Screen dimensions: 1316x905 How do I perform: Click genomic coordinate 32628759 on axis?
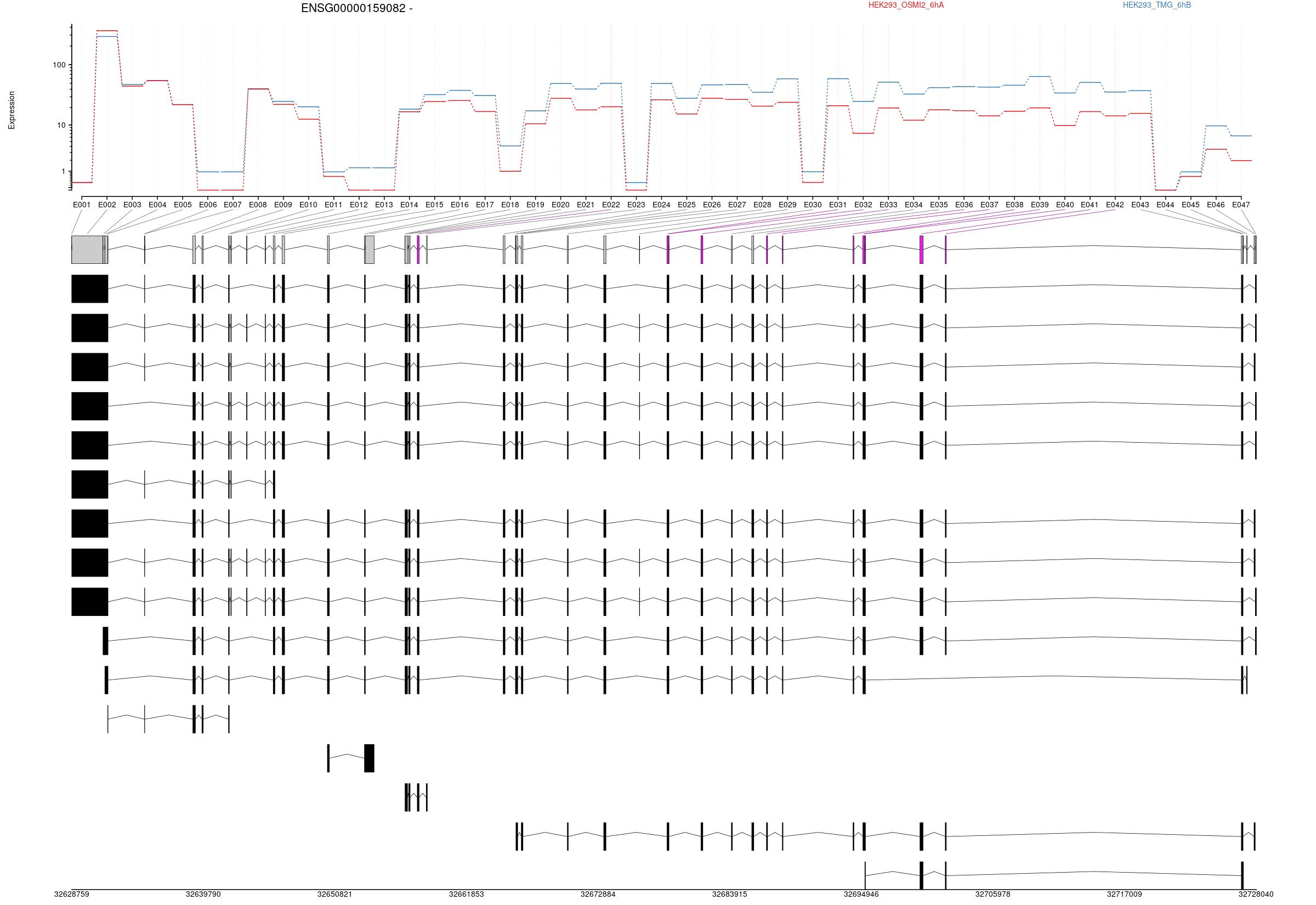point(71,894)
